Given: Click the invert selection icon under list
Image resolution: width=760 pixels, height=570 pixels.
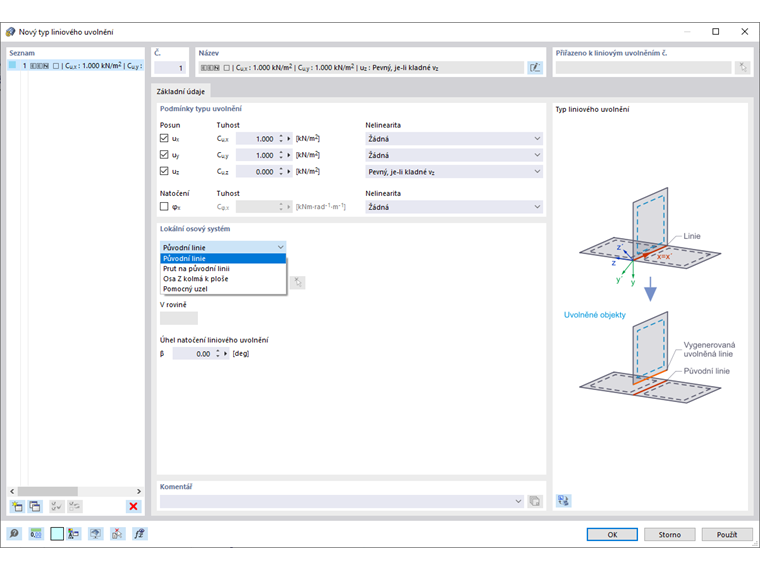Looking at the screenshot, I should (x=74, y=507).
